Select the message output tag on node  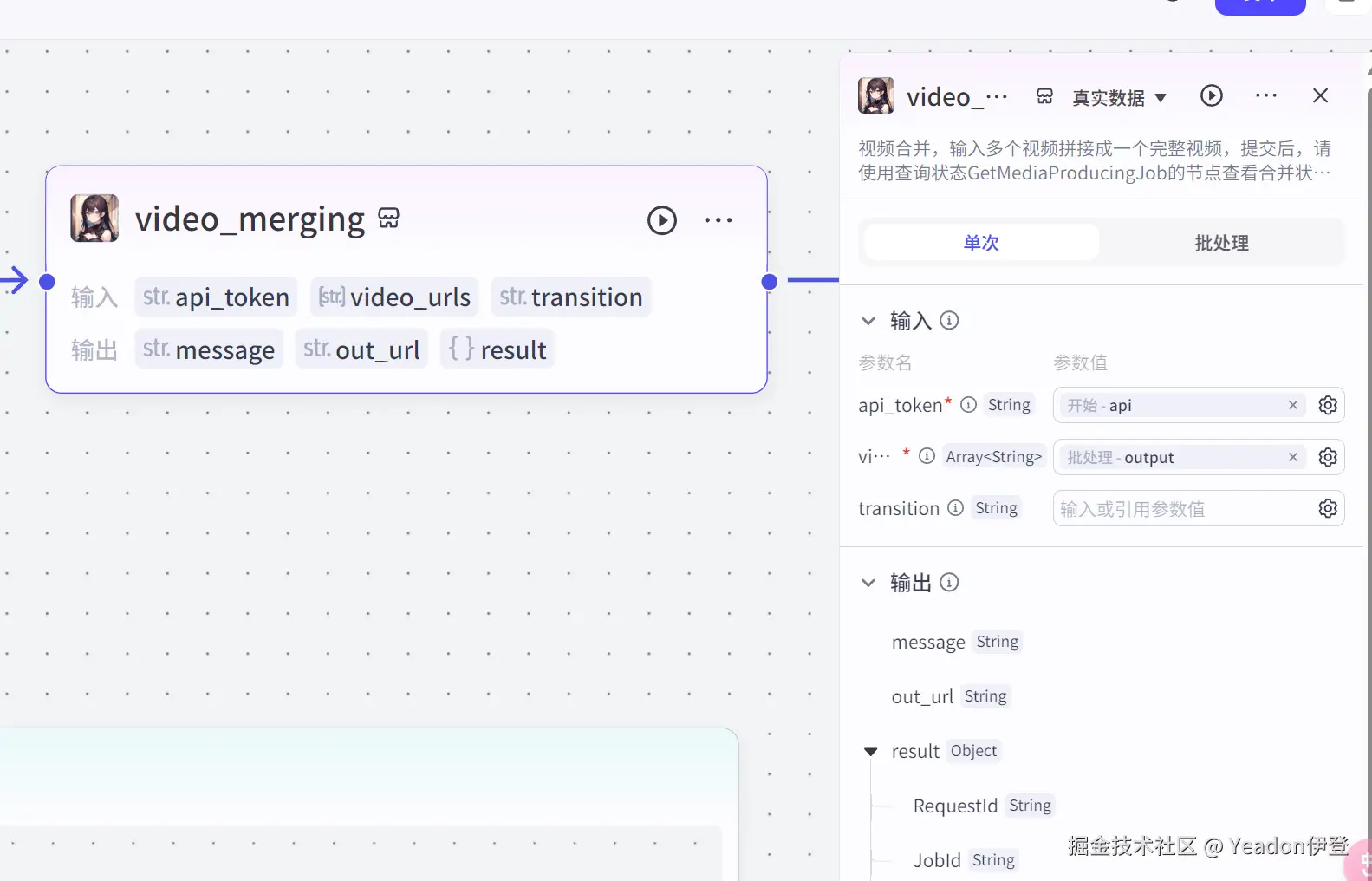(x=209, y=349)
